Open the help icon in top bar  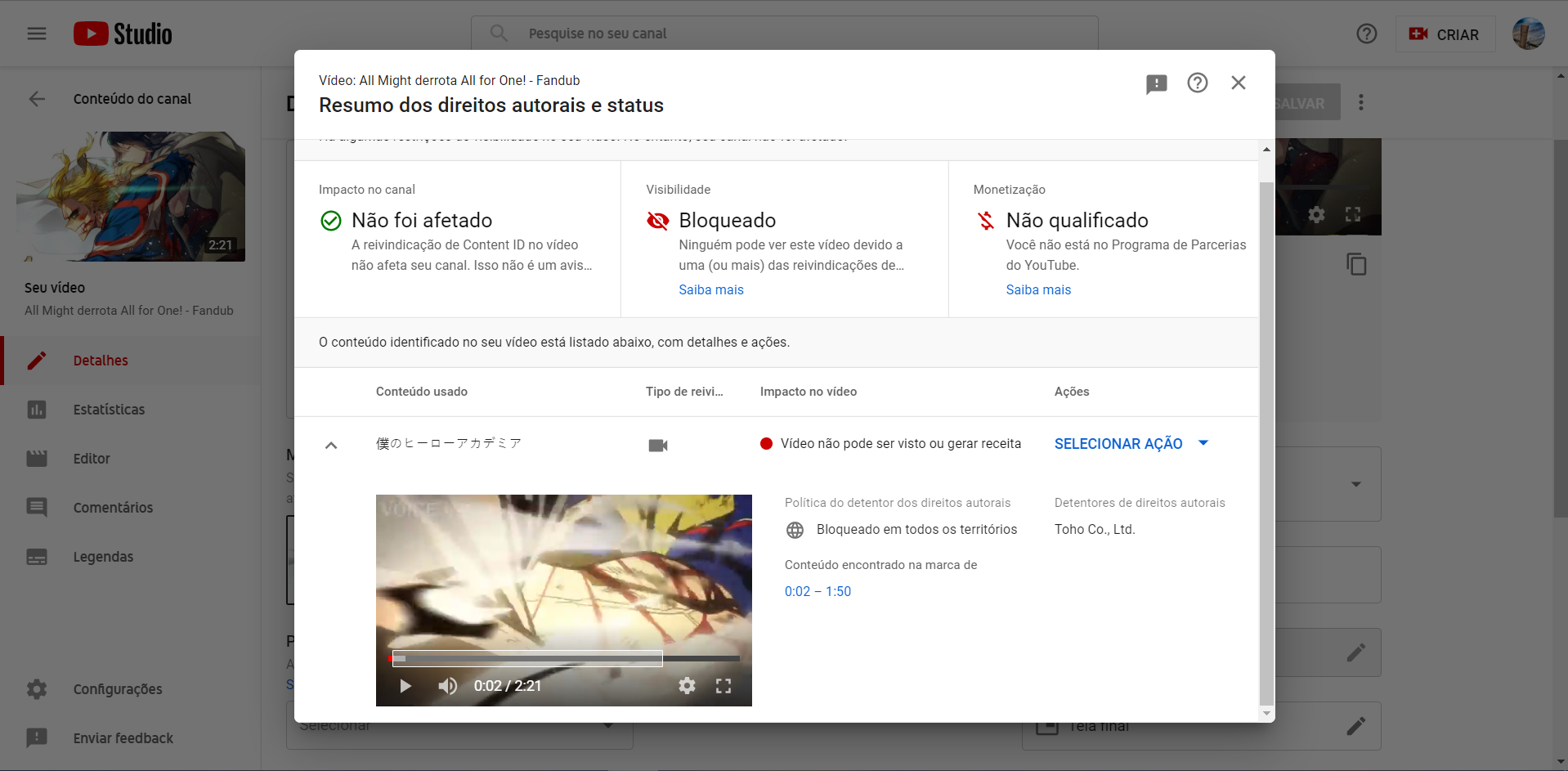coord(1366,34)
